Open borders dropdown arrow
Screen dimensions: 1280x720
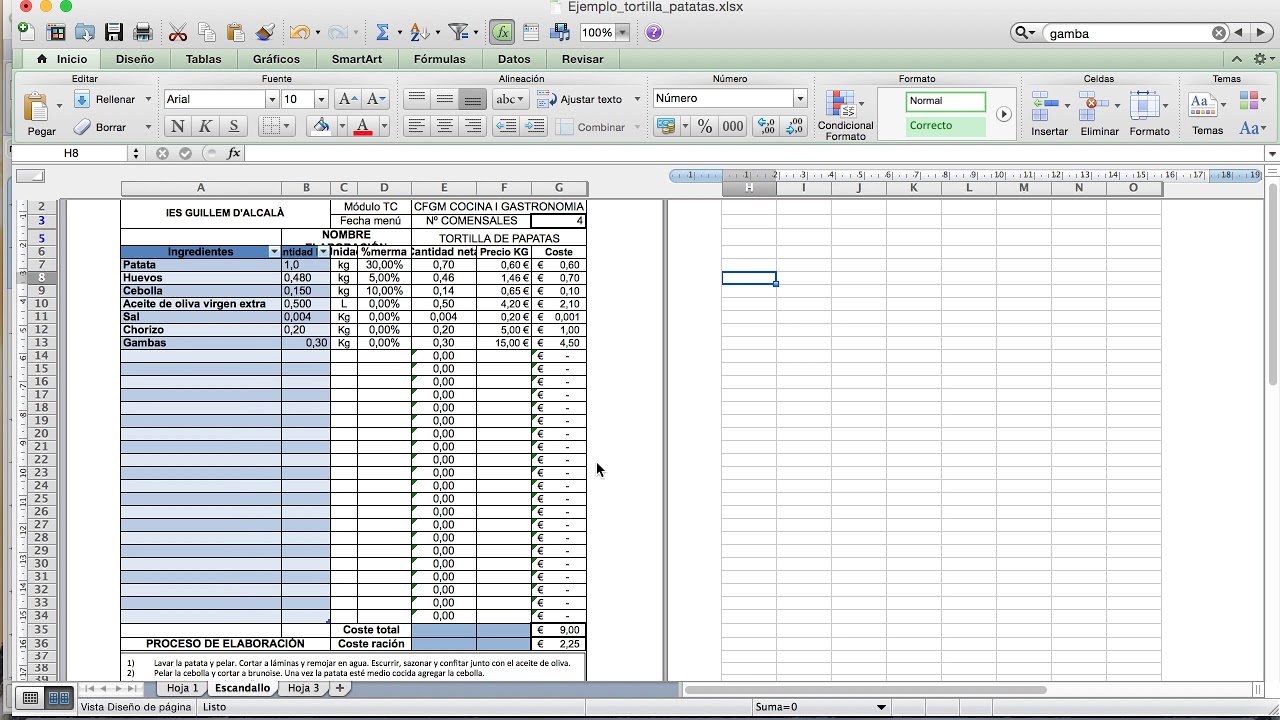[287, 126]
